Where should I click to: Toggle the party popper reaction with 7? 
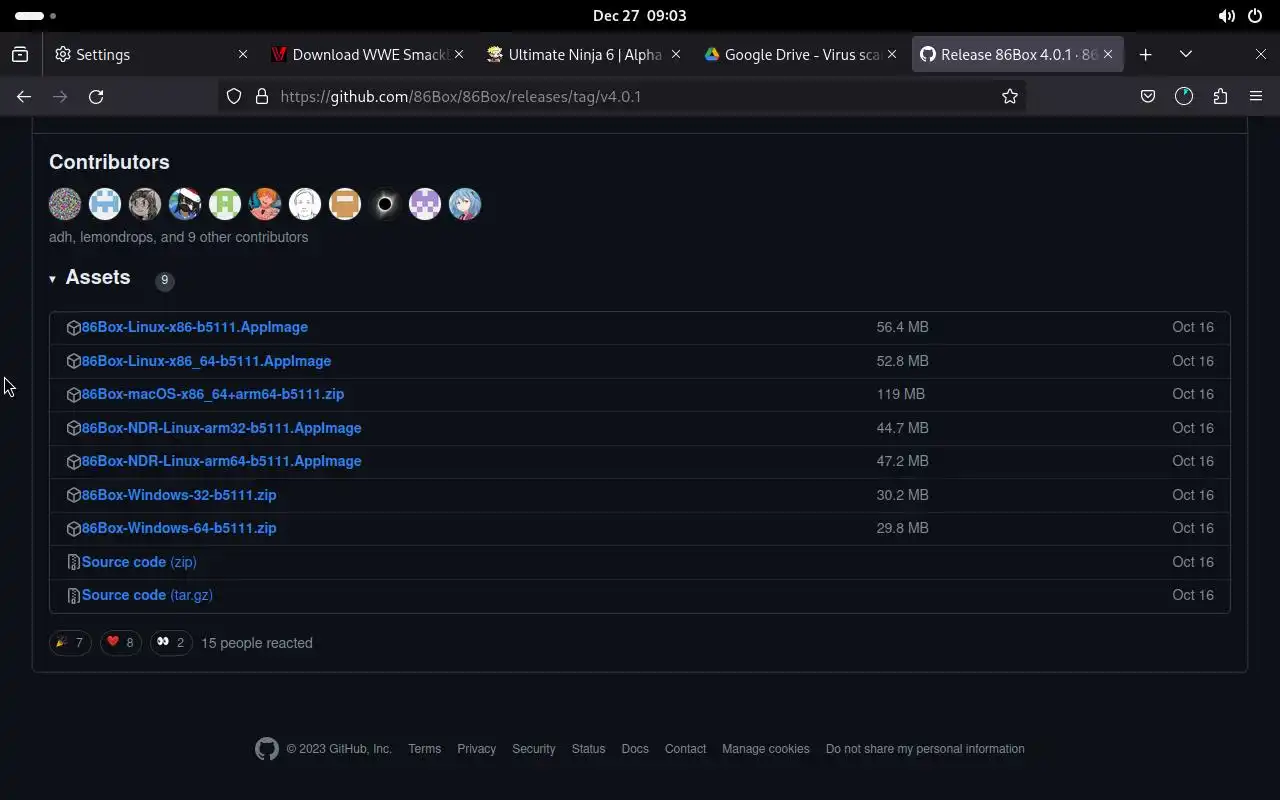point(70,642)
